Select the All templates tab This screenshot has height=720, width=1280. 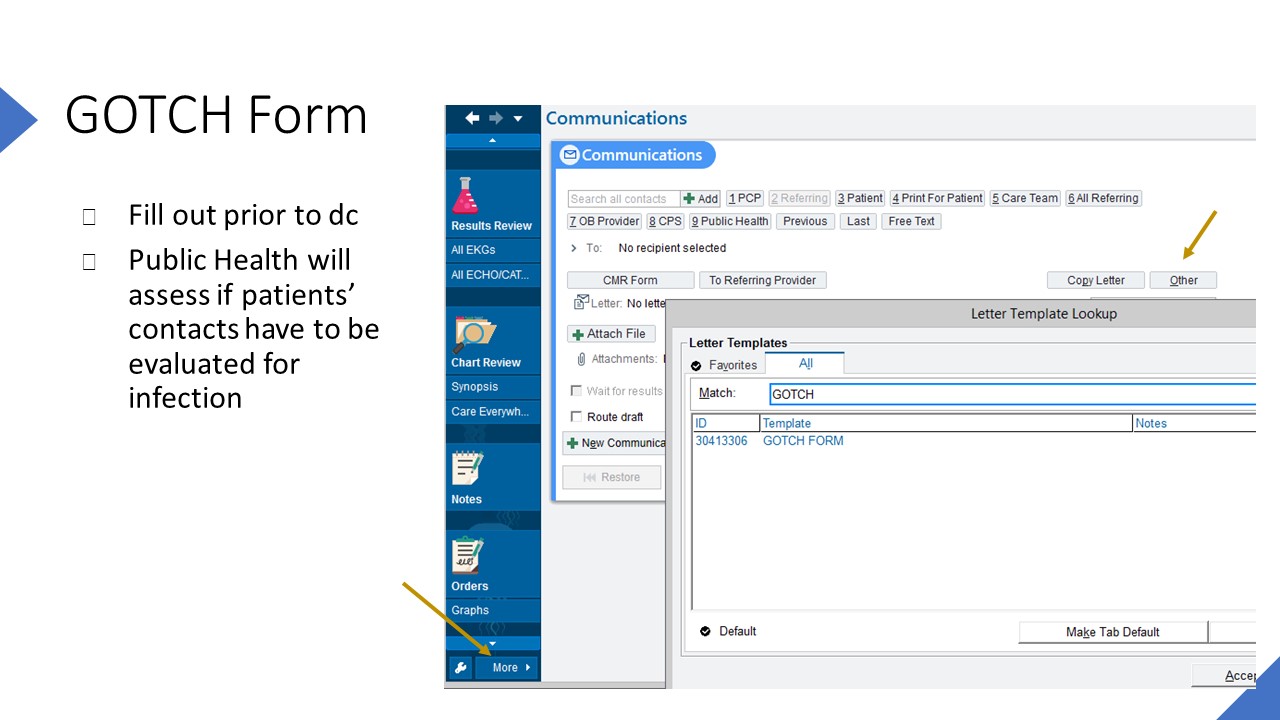(805, 364)
